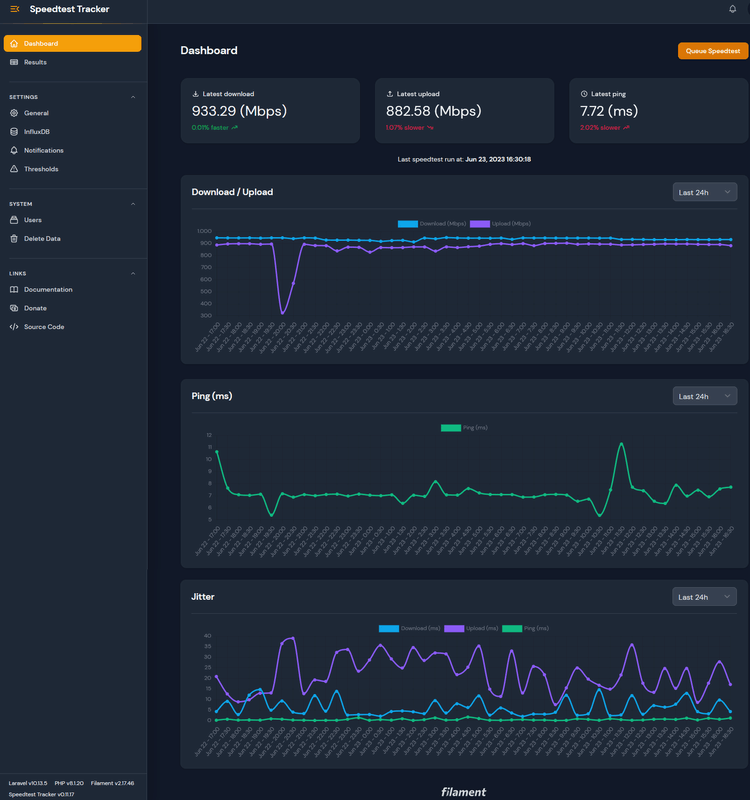
Task: Open the Jitter chart time range dropdown
Action: pos(704,597)
